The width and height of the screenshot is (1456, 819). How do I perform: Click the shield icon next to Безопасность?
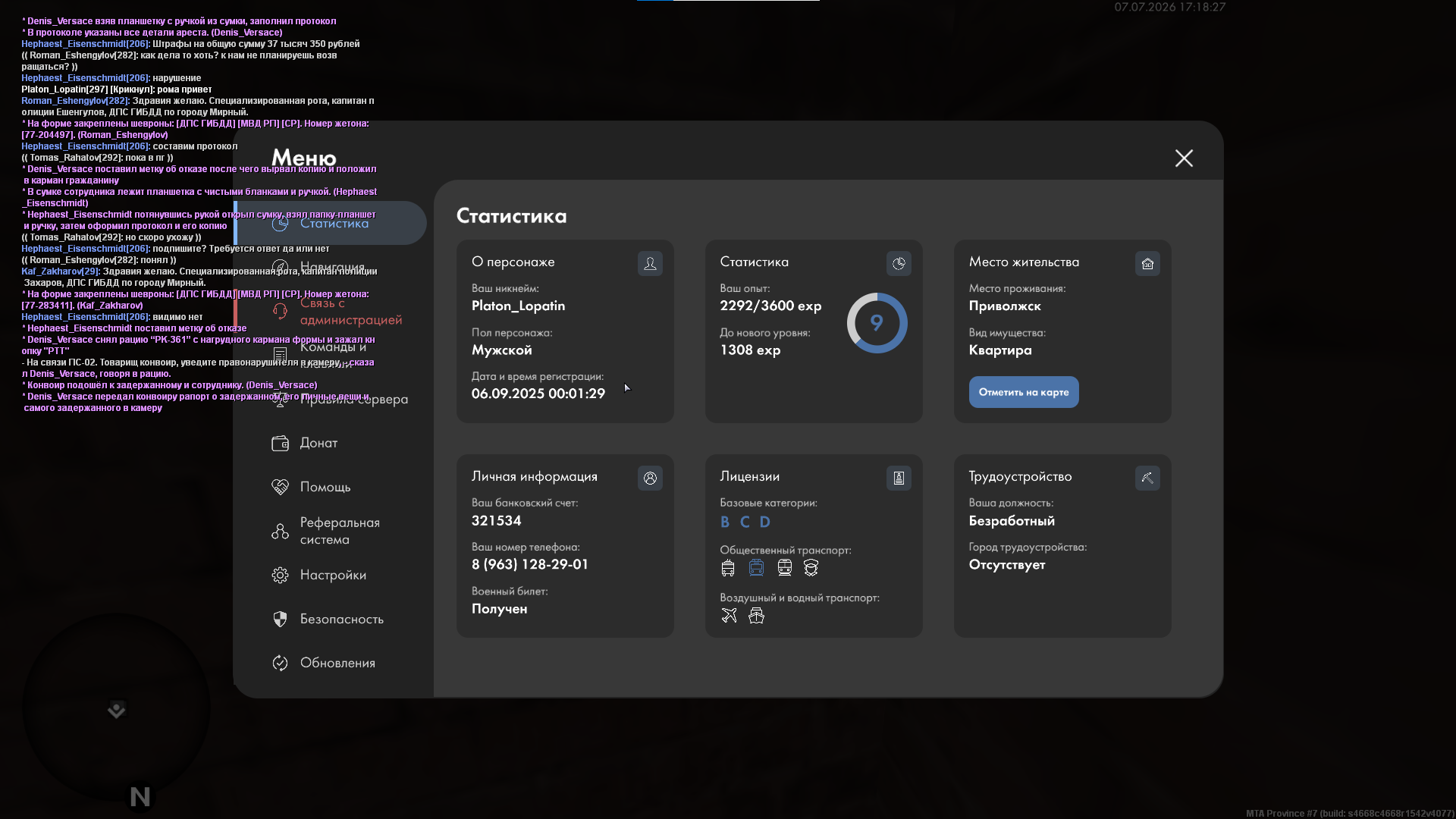point(280,619)
